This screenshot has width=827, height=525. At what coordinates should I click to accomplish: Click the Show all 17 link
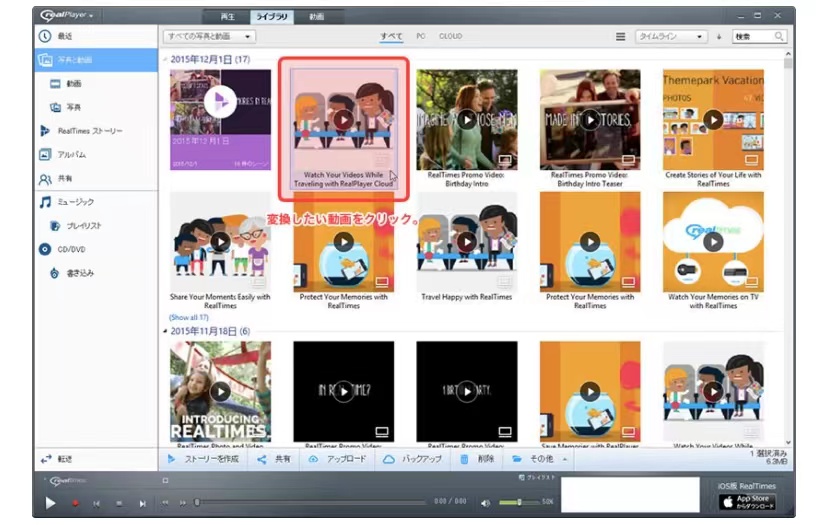189,317
